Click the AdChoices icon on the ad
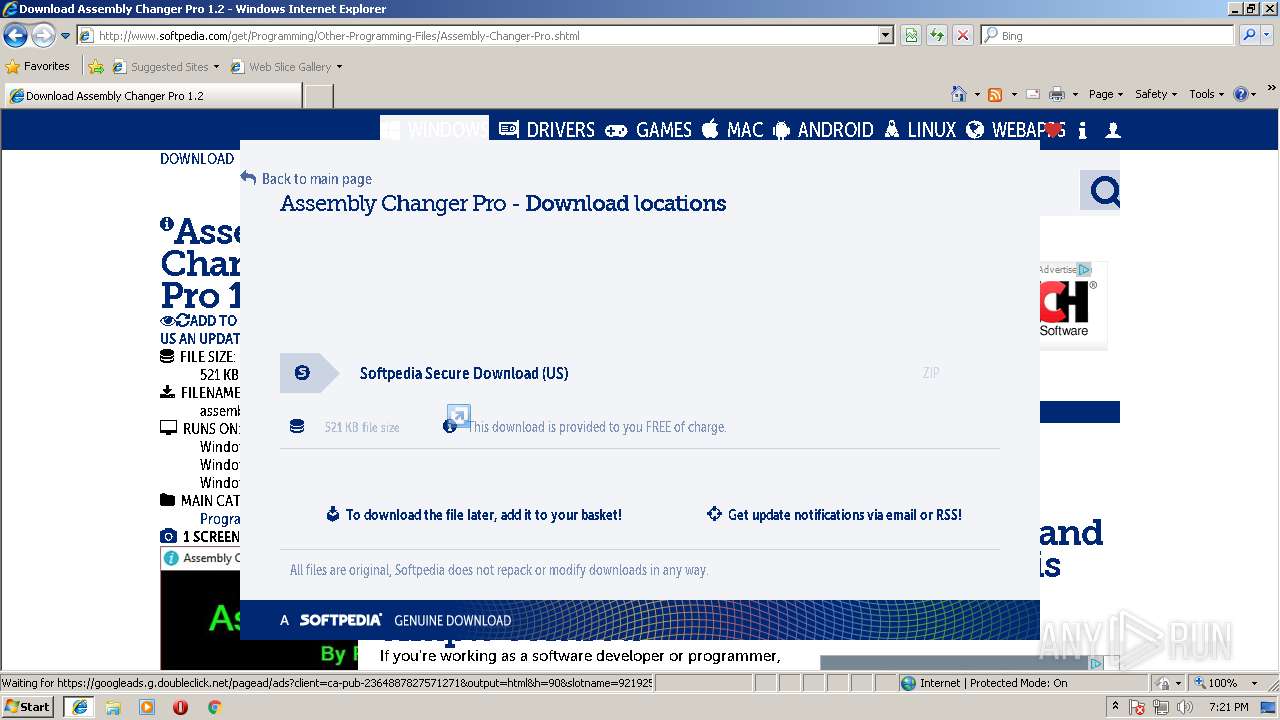 [x=1084, y=269]
